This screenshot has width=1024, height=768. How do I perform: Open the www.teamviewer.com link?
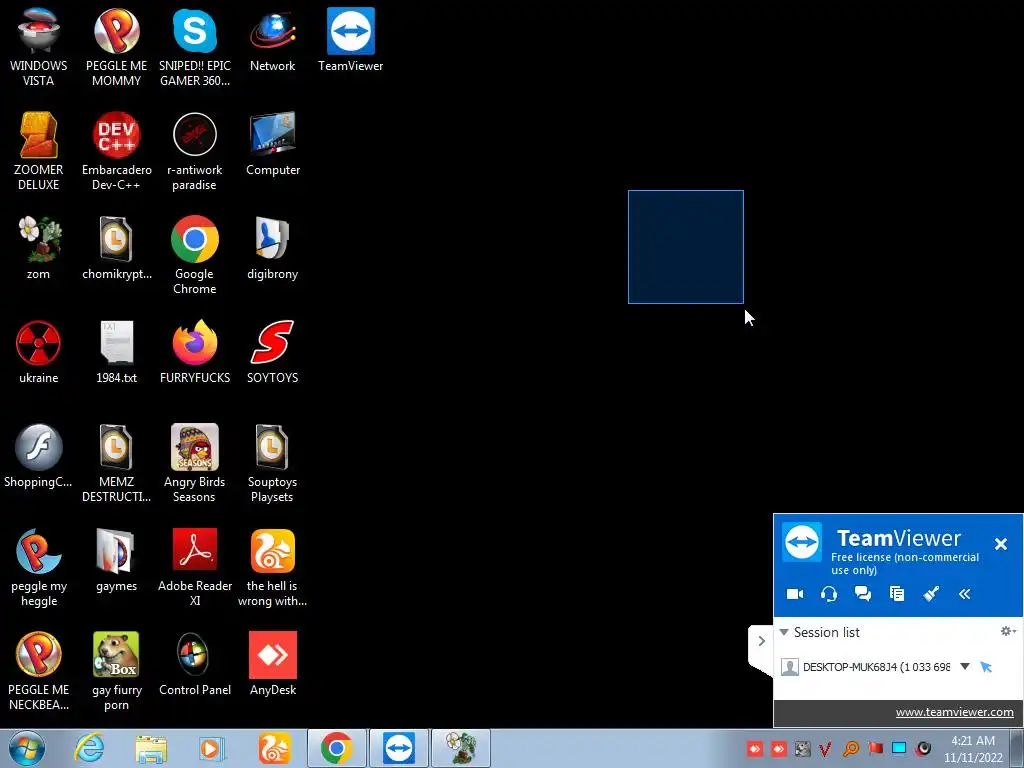coord(954,712)
